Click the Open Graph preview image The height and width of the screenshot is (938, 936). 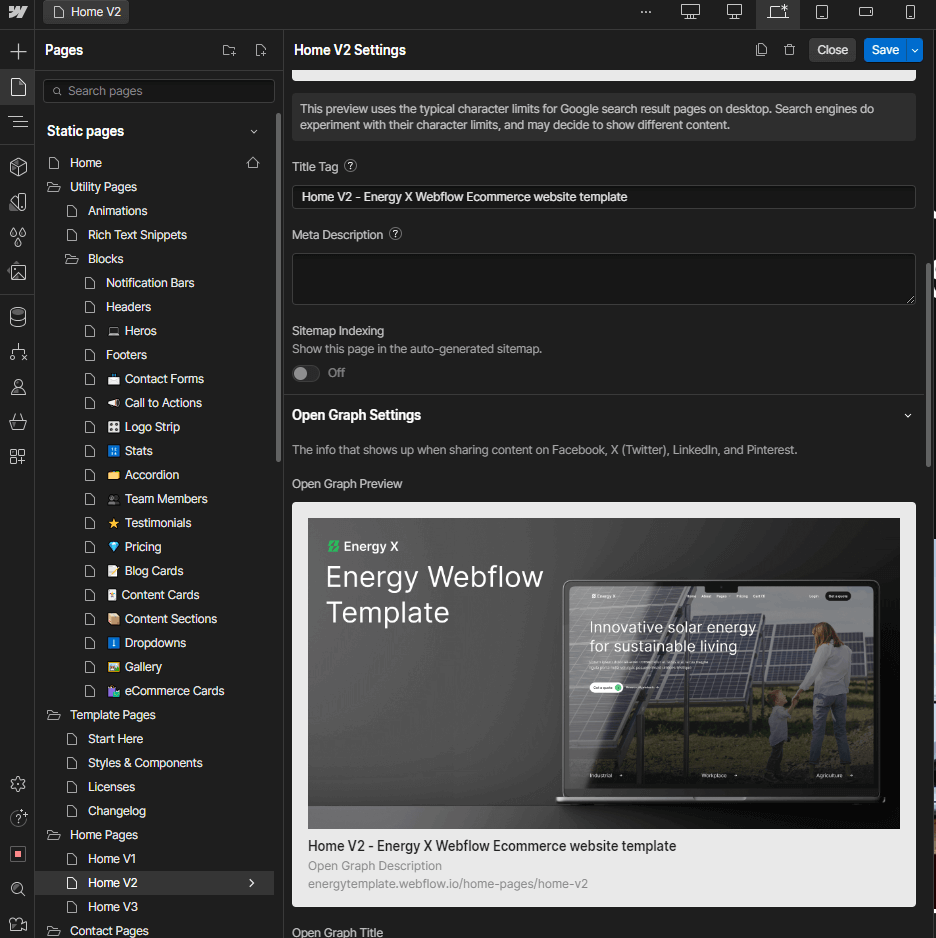pos(603,673)
